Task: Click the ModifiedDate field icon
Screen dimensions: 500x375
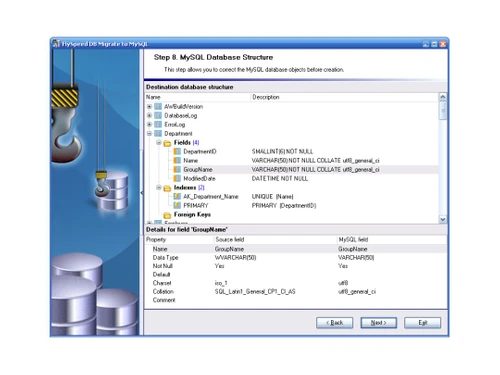Action: [x=177, y=179]
